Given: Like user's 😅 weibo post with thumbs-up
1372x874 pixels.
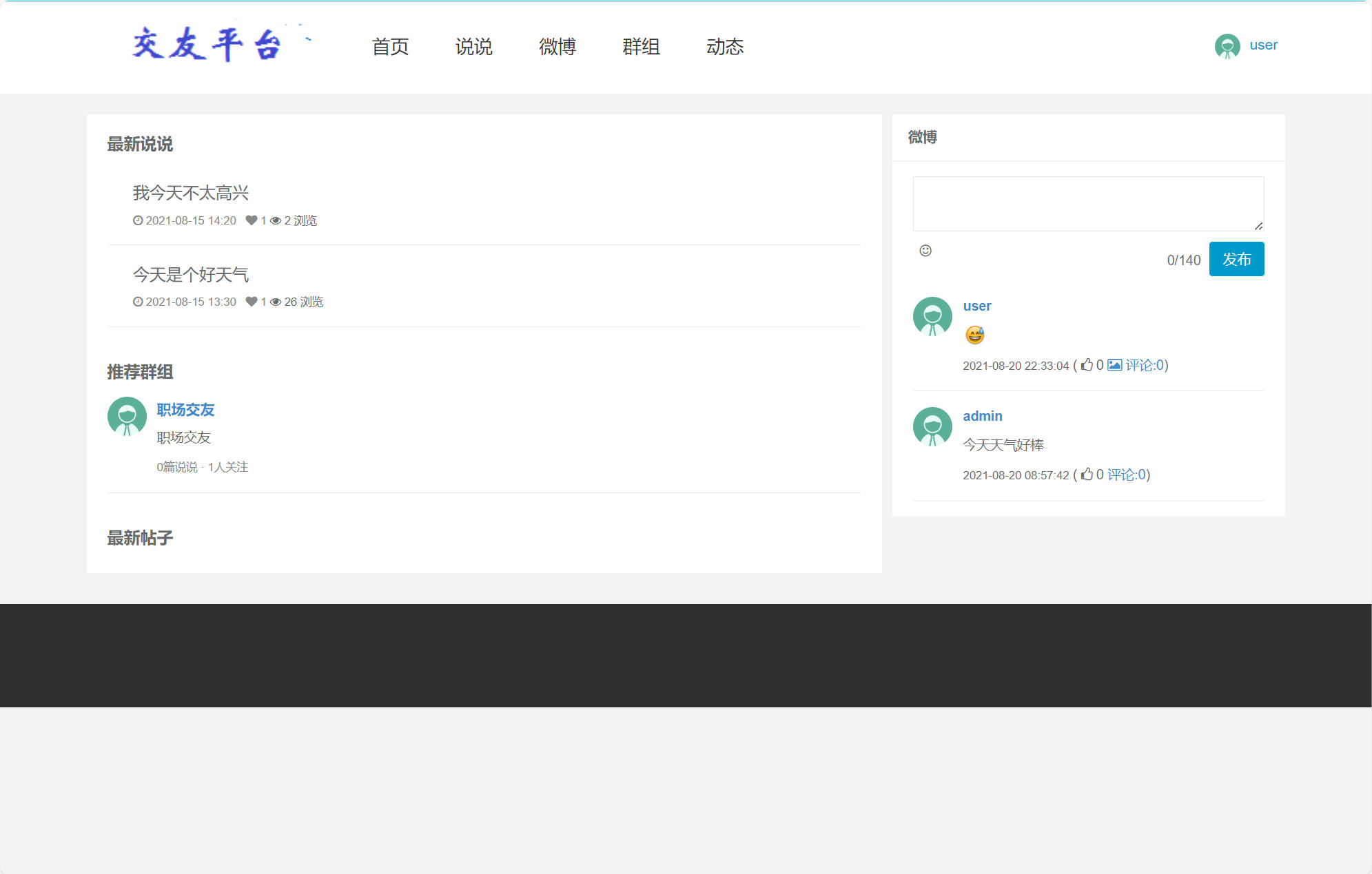Looking at the screenshot, I should (x=1087, y=365).
